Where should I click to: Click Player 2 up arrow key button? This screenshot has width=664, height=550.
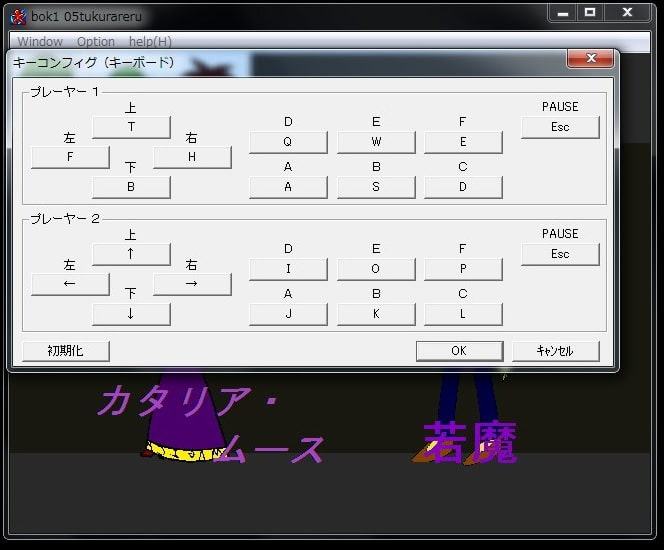[x=131, y=254]
